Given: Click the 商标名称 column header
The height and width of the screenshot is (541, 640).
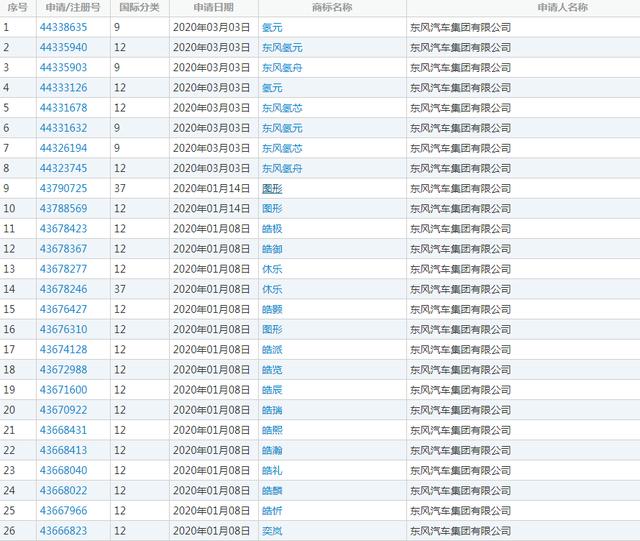Looking at the screenshot, I should click(x=332, y=7).
